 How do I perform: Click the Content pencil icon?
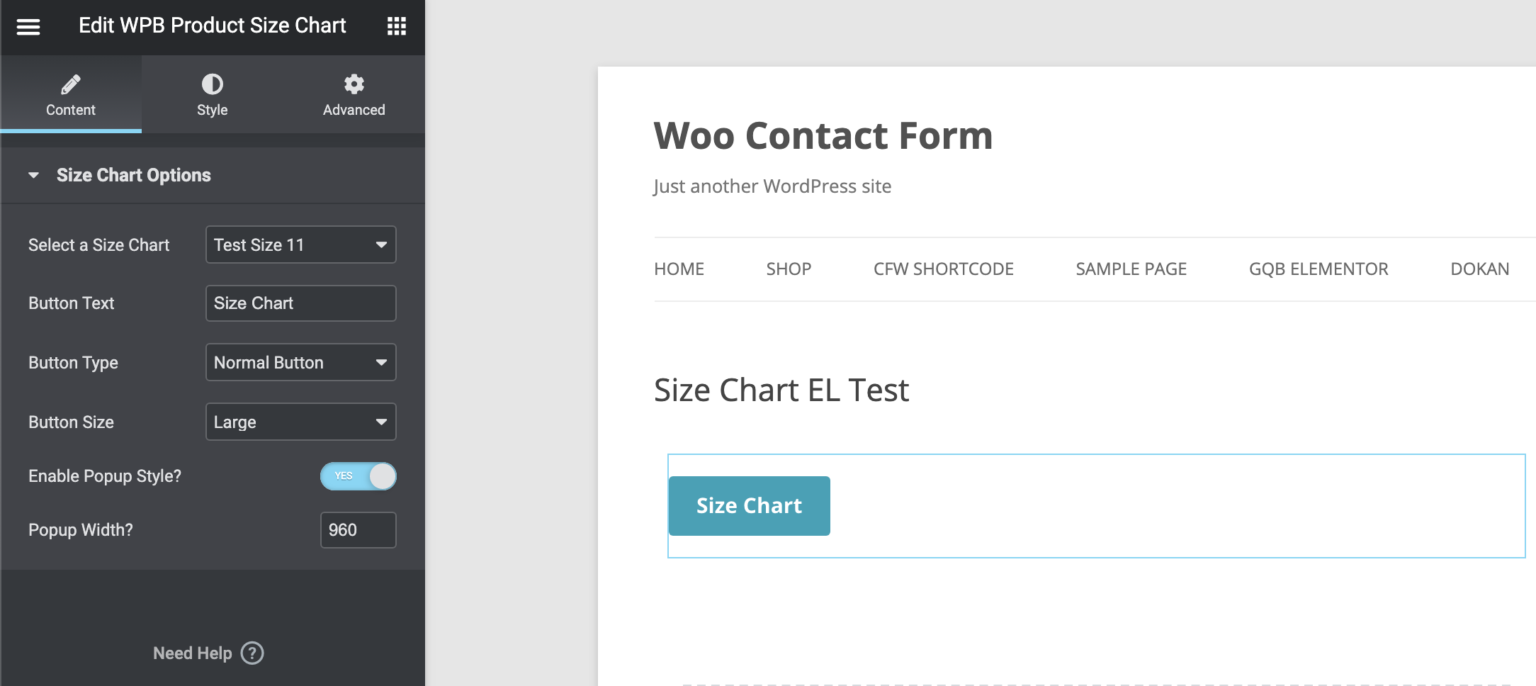(70, 84)
